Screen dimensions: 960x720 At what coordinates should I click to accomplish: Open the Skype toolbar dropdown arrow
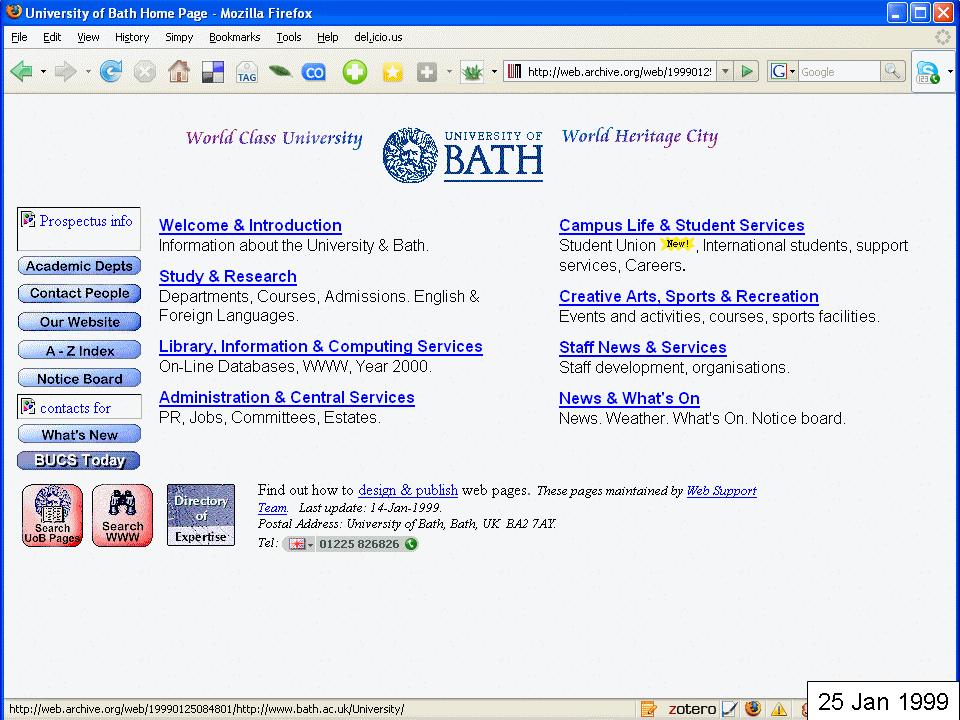950,72
